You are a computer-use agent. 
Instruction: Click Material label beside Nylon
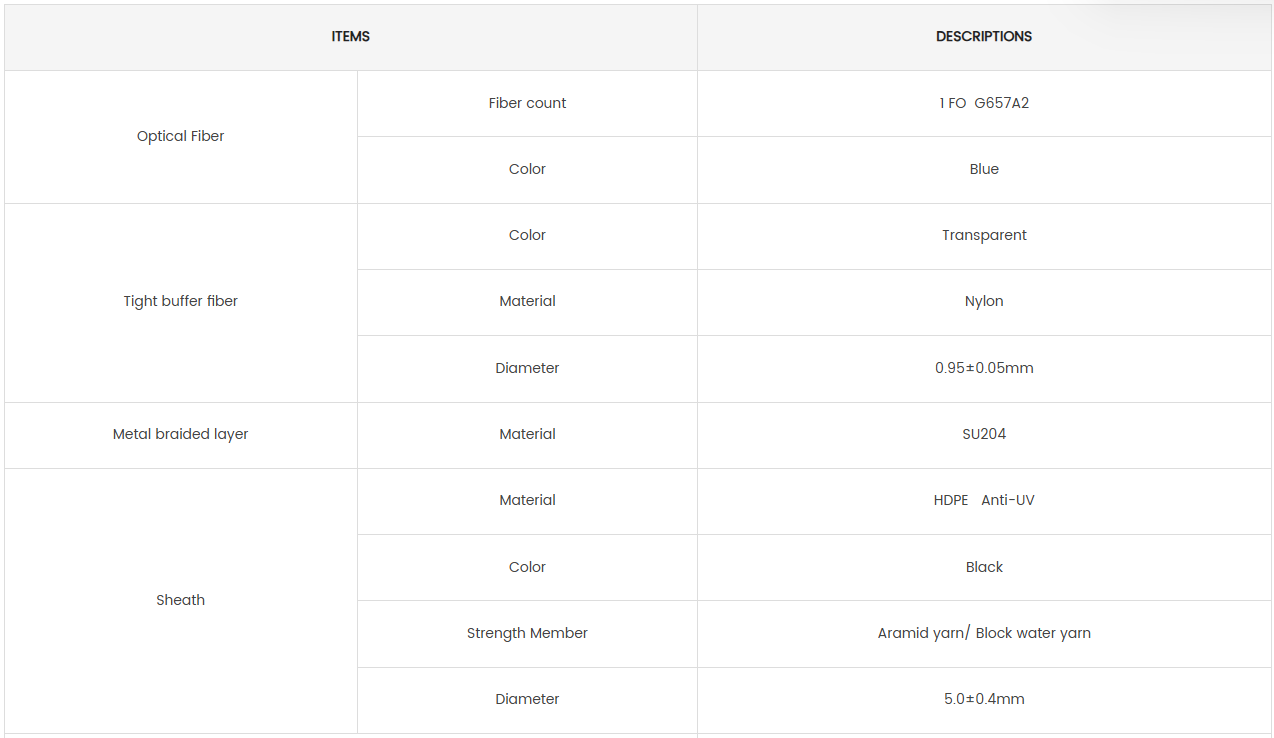coord(527,302)
